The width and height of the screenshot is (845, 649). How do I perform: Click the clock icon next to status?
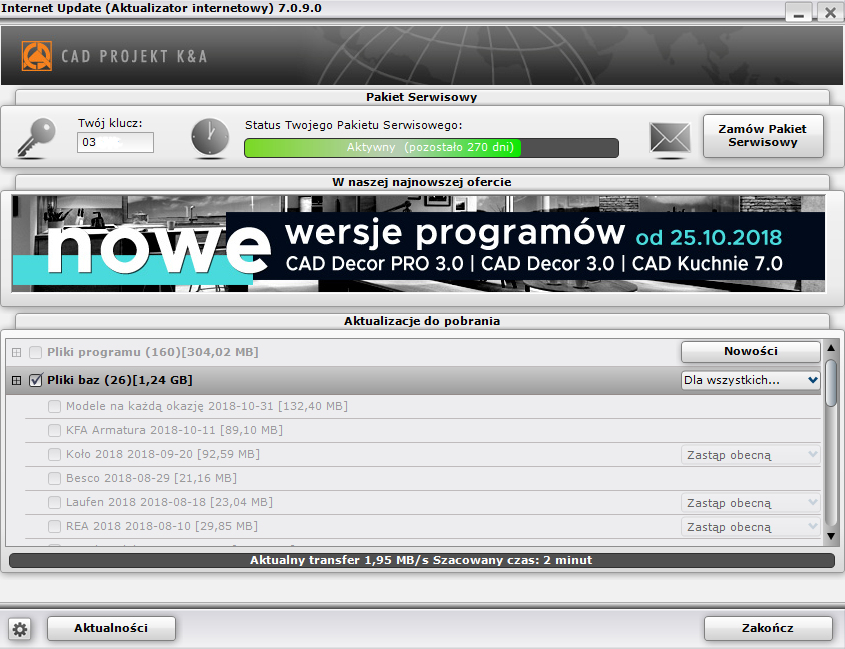tap(210, 138)
